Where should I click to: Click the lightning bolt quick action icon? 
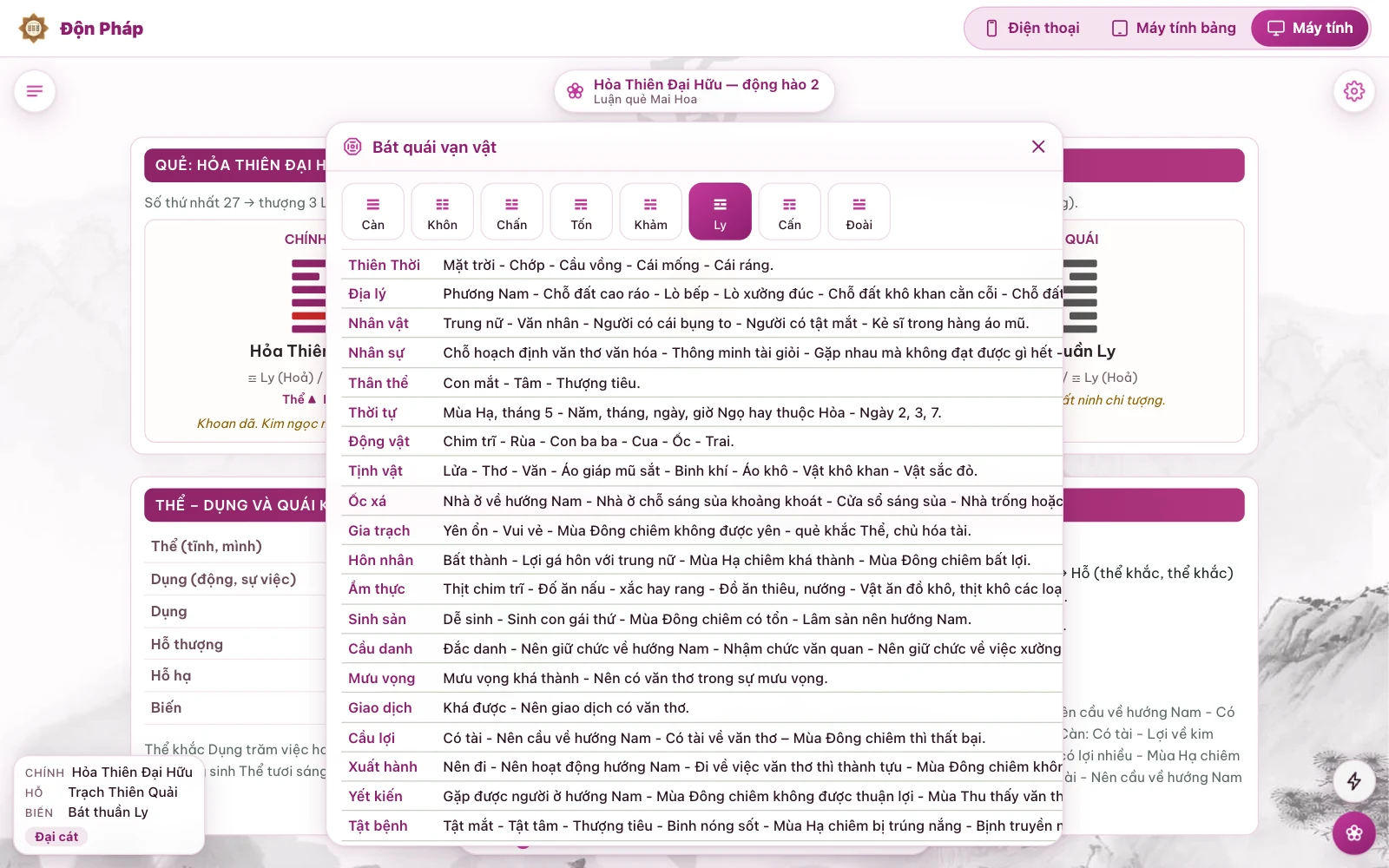(1354, 781)
